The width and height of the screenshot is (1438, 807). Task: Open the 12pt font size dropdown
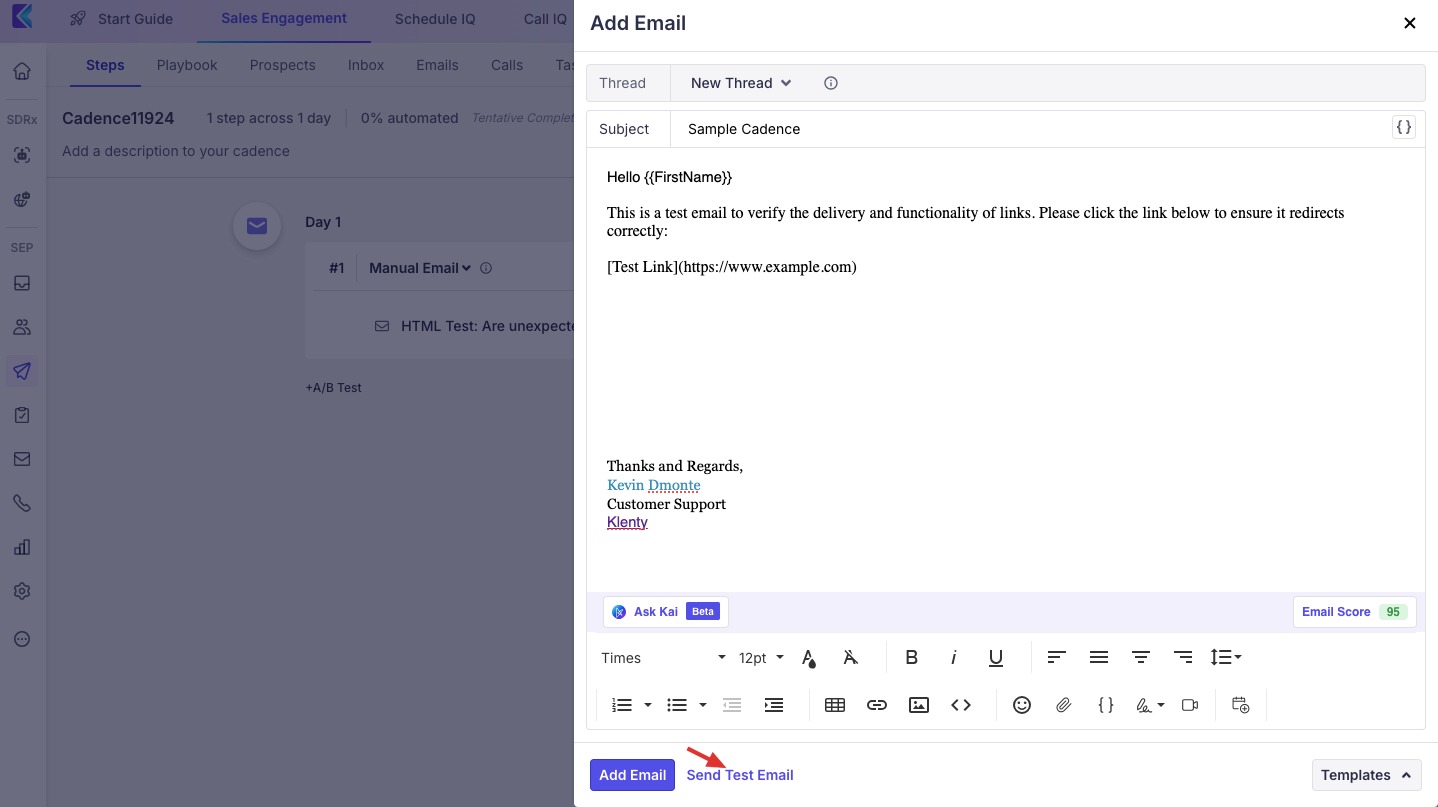(x=762, y=658)
